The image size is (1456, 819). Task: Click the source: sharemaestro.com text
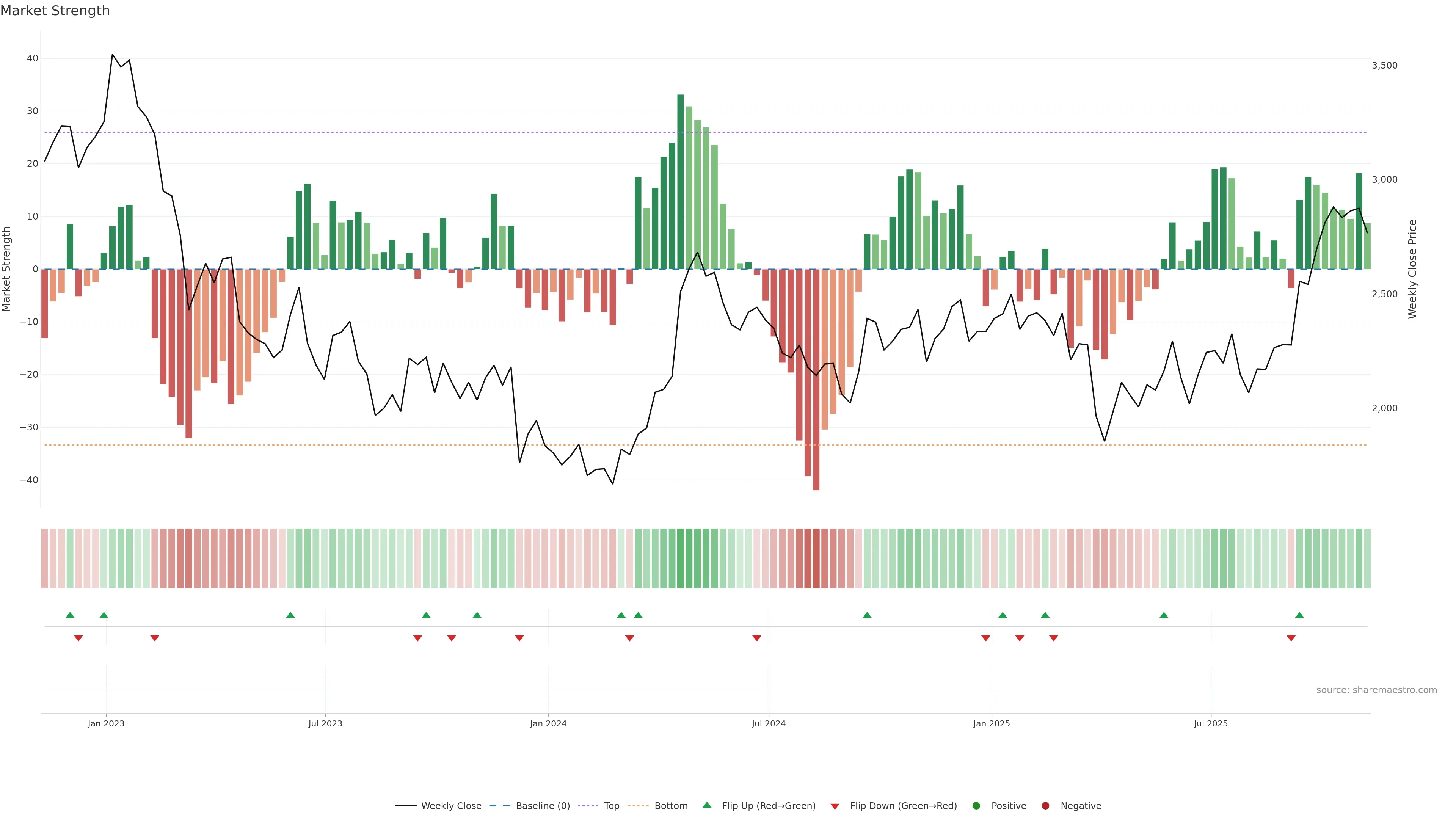point(1376,690)
